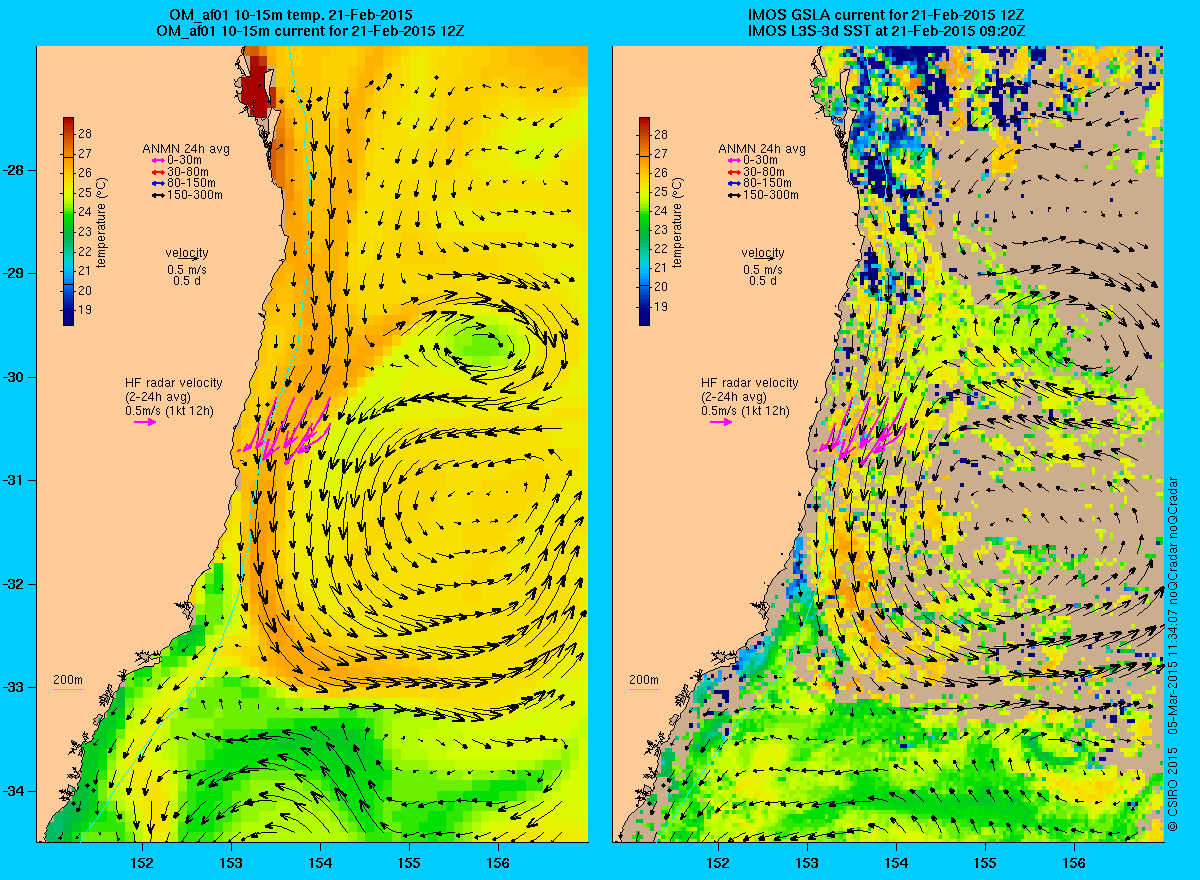The image size is (1200, 880).
Task: Click 'HF radar velocity' label in OM_af01 panel
Action: tap(173, 383)
